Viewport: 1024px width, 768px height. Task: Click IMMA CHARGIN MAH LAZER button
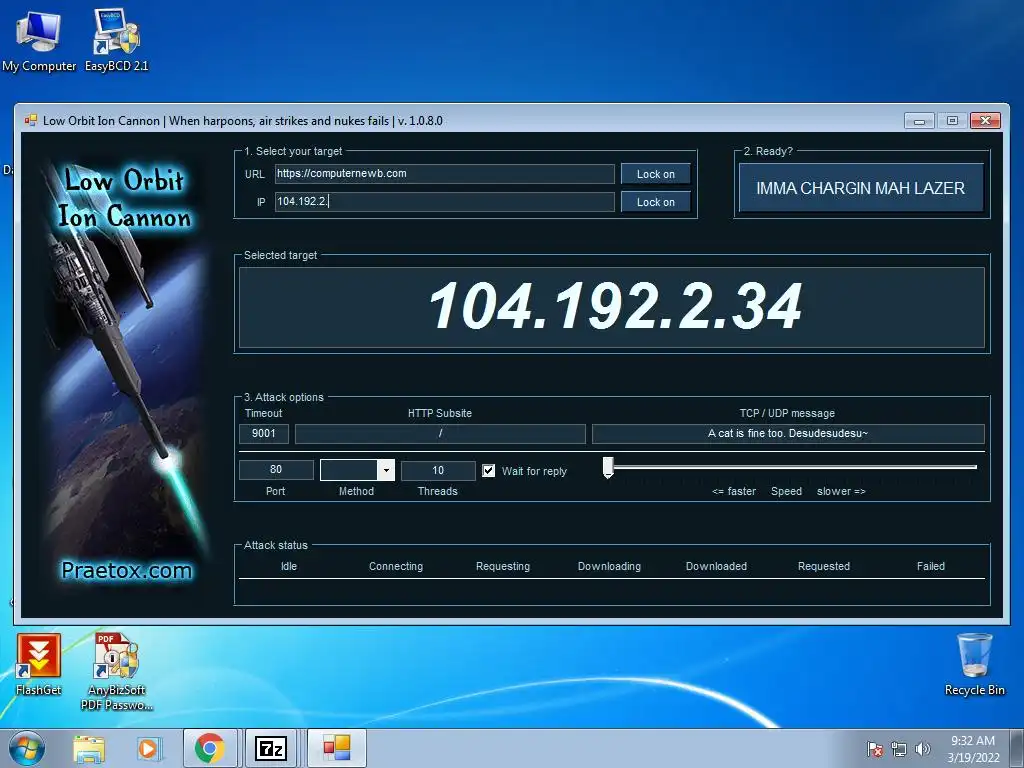point(861,188)
